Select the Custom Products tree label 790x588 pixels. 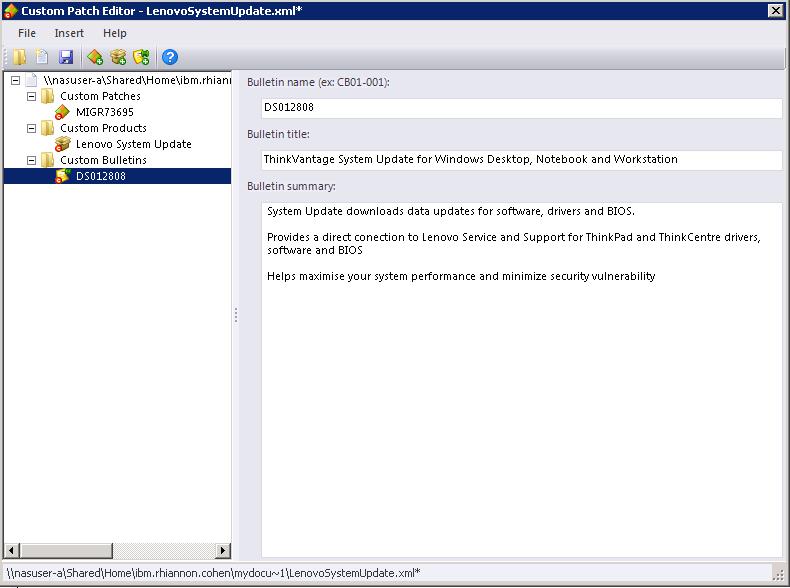click(103, 128)
